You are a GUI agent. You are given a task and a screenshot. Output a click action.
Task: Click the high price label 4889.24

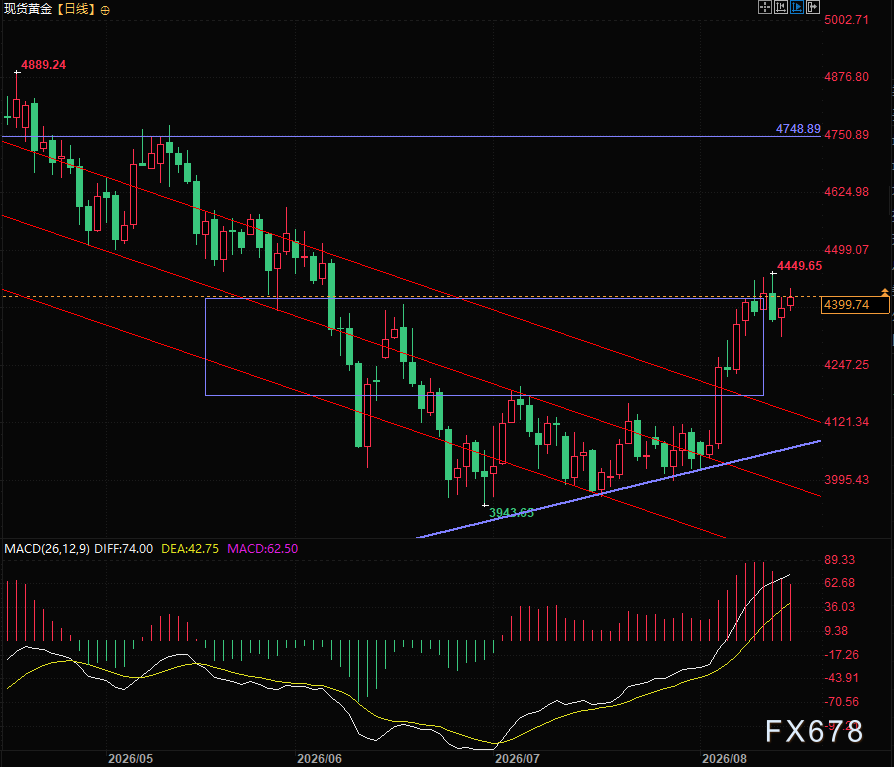click(x=43, y=65)
